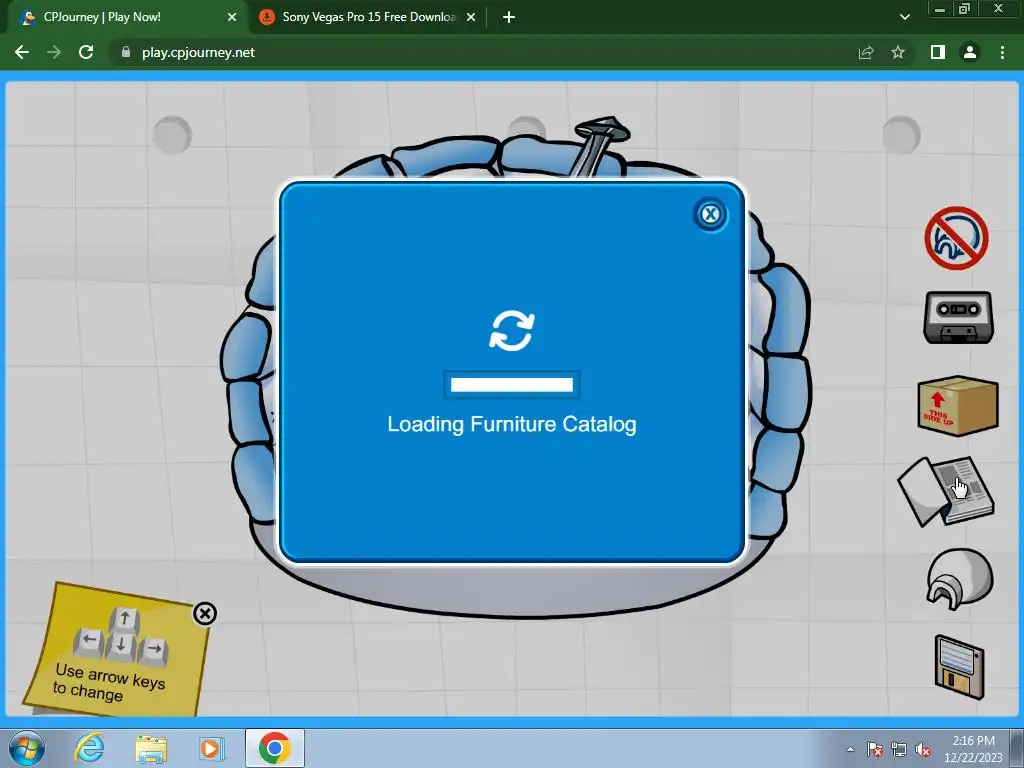Click the spinning refresh loading icon
1024x768 pixels.
[x=512, y=330]
